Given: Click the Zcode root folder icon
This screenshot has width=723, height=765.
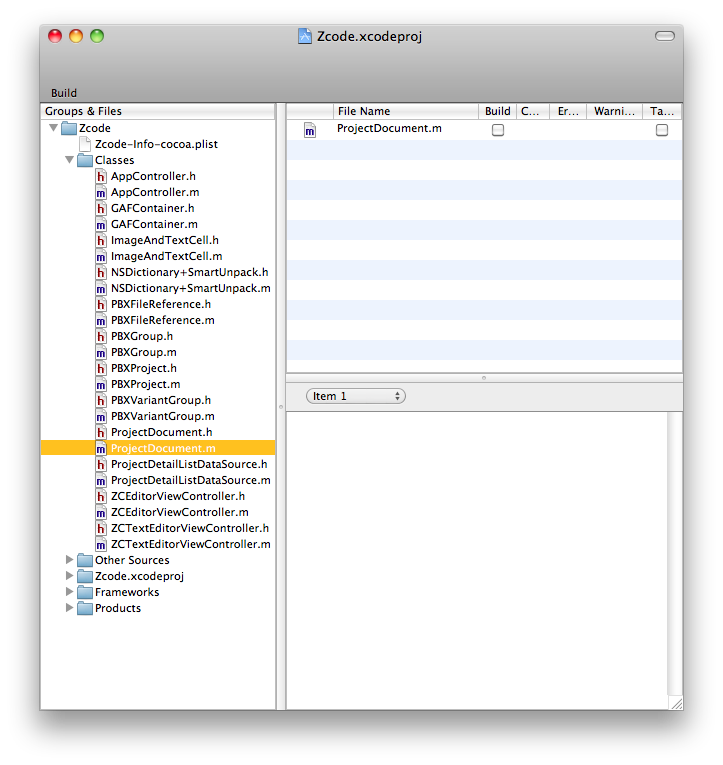Looking at the screenshot, I should (69, 128).
